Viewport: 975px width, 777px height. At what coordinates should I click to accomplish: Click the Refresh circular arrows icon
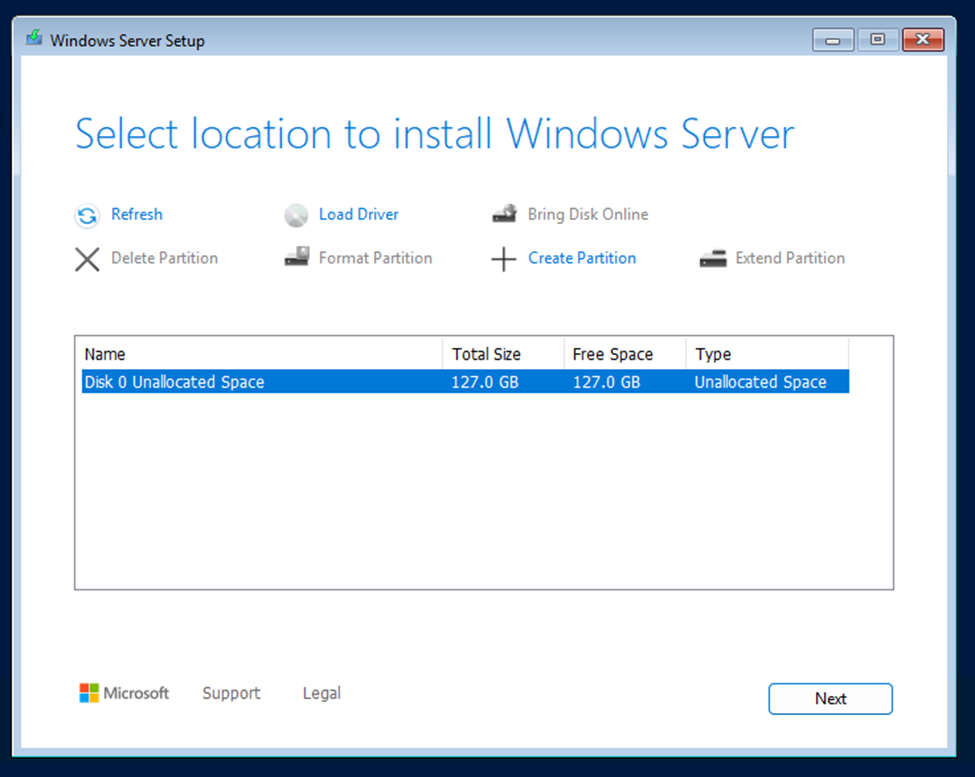(87, 216)
